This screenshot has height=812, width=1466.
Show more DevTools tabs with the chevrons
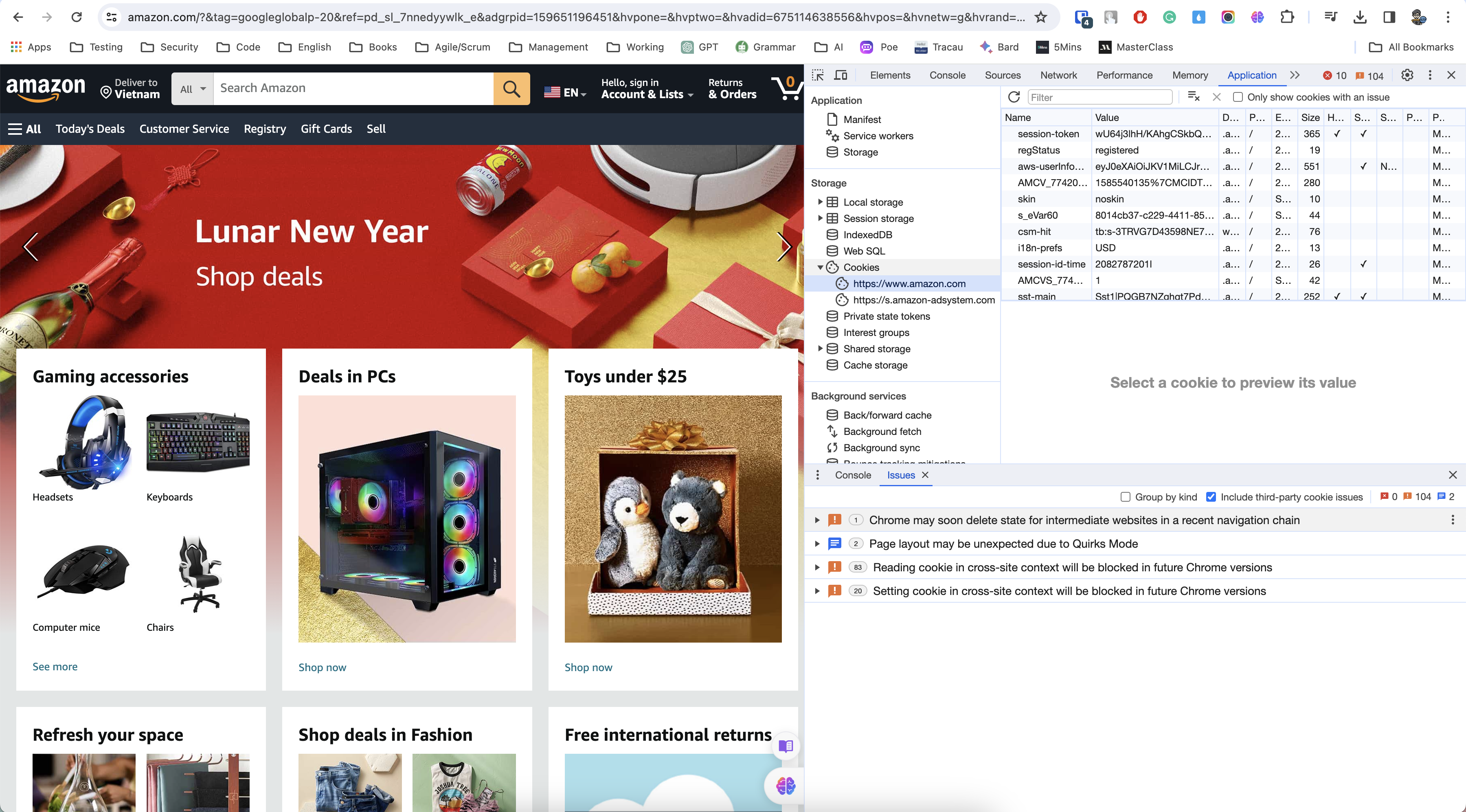pyautogui.click(x=1295, y=75)
